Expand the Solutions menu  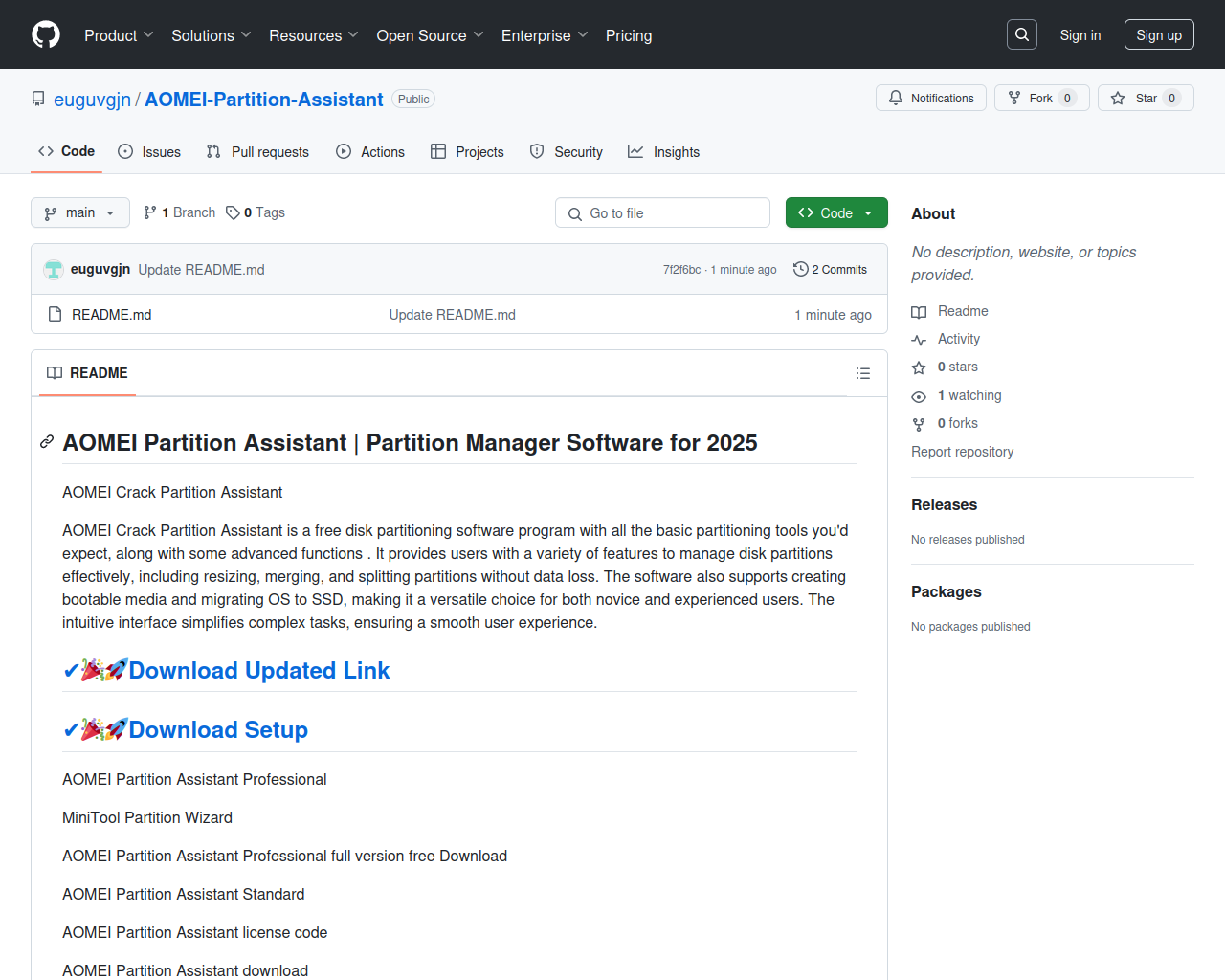coord(212,35)
